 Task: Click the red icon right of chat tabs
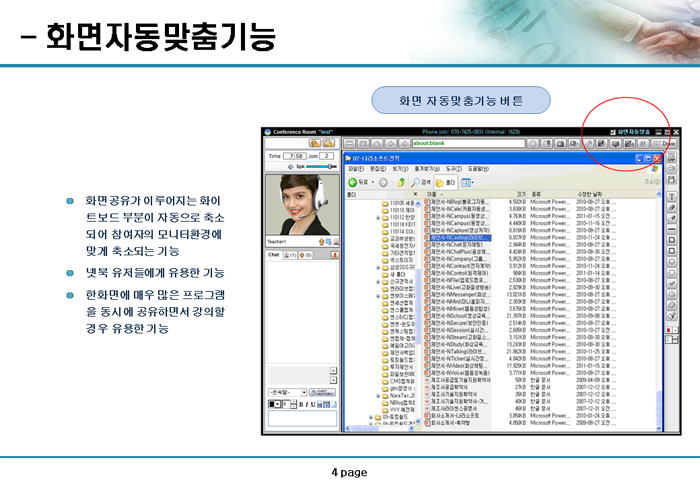coord(334,255)
